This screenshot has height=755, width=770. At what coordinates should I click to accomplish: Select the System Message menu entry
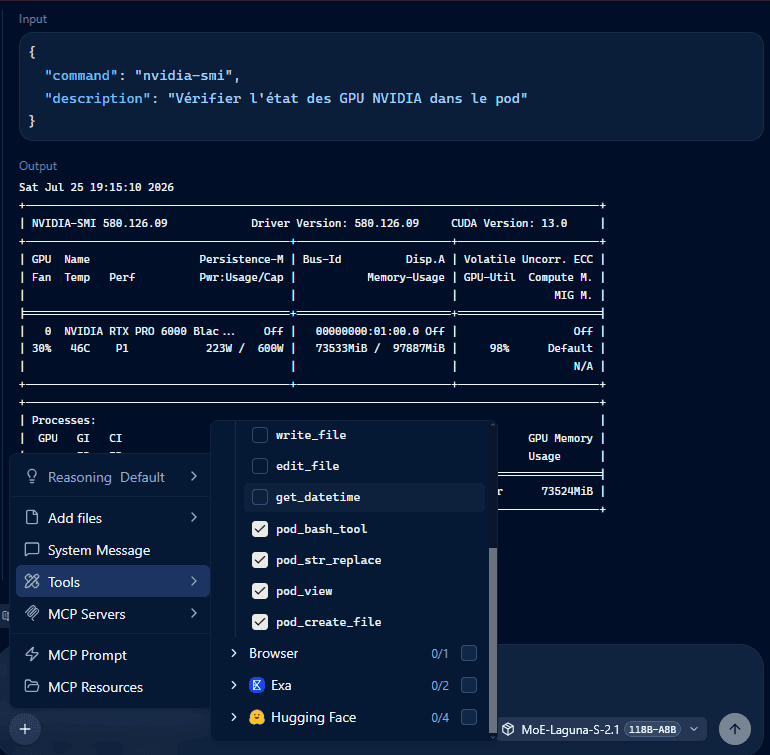point(113,550)
